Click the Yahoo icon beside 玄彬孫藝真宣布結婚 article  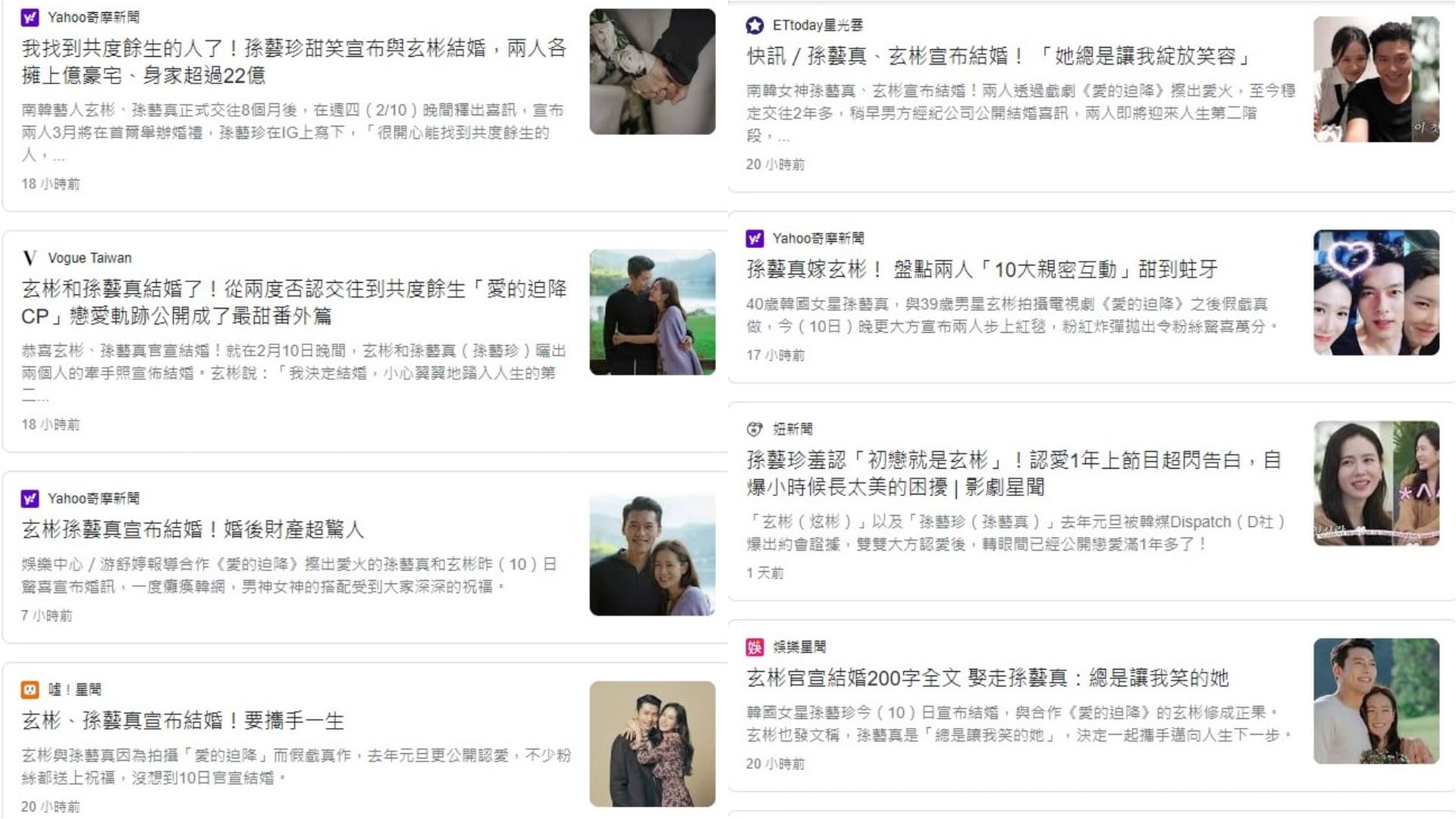(30, 498)
